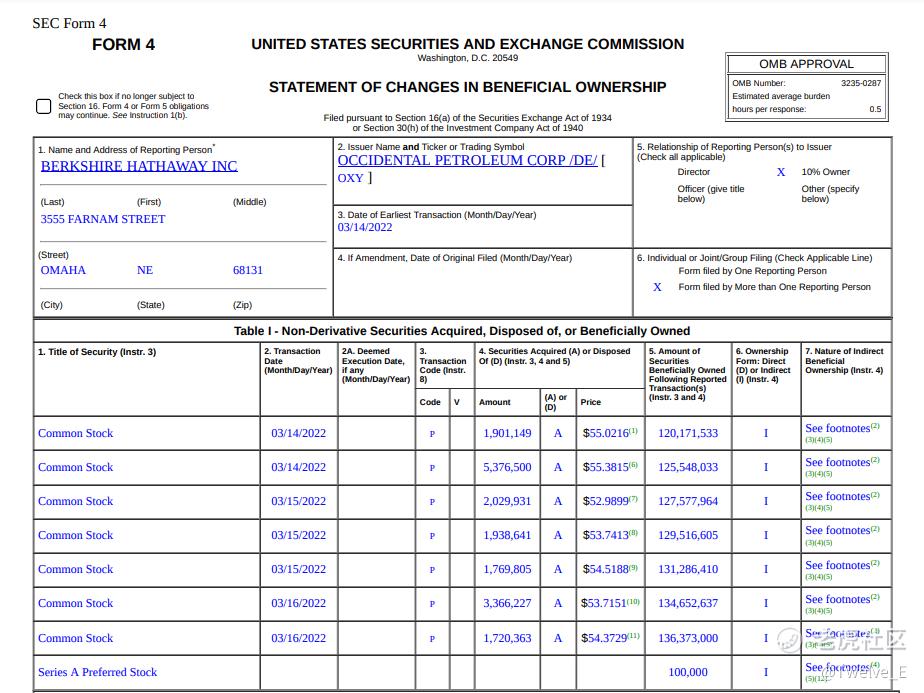Click footnote (7) next to $52.9899

tap(633, 499)
